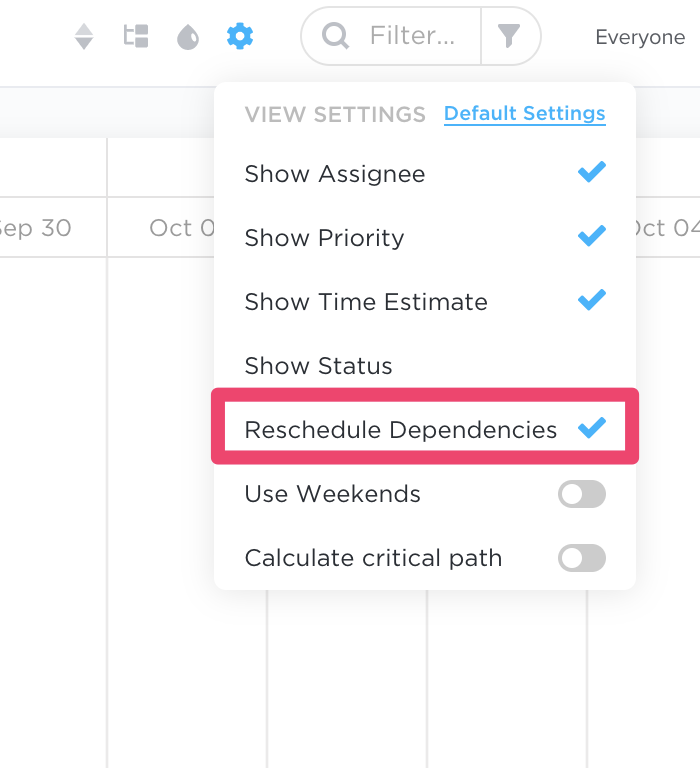
Task: Click the sort arrows icon
Action: [x=84, y=36]
